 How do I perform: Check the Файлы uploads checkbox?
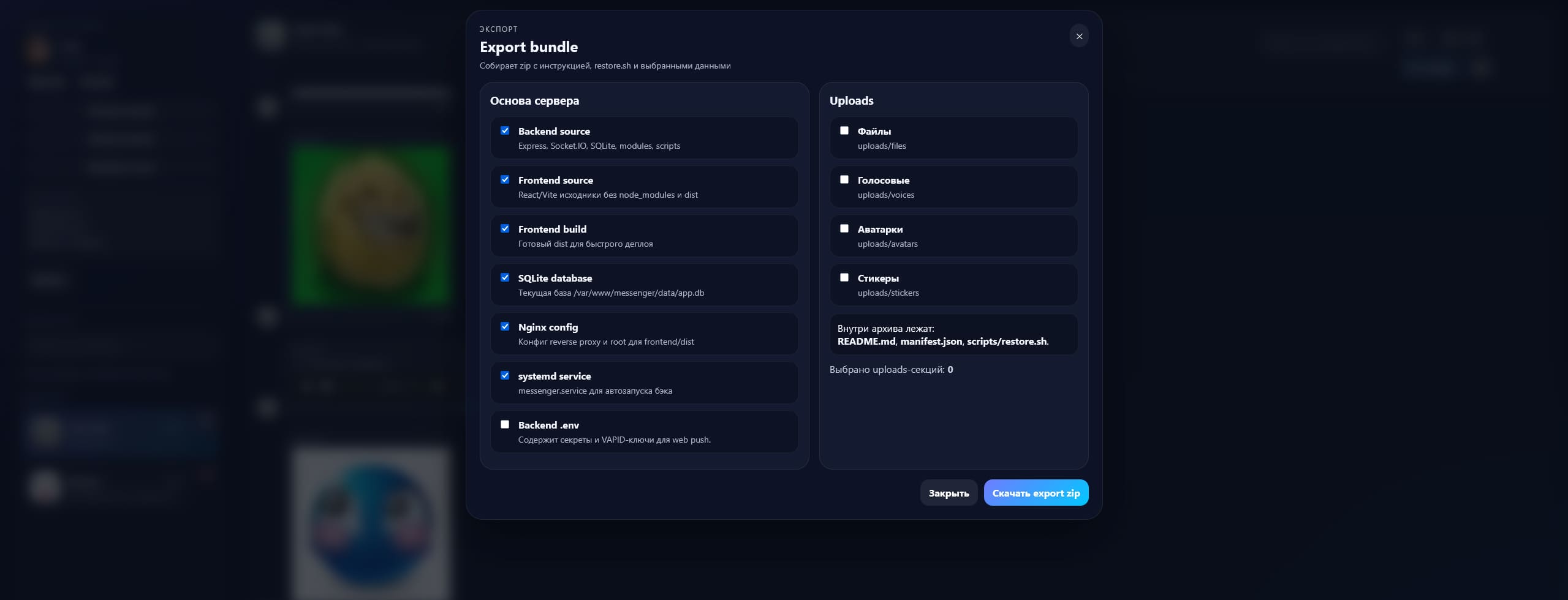844,130
